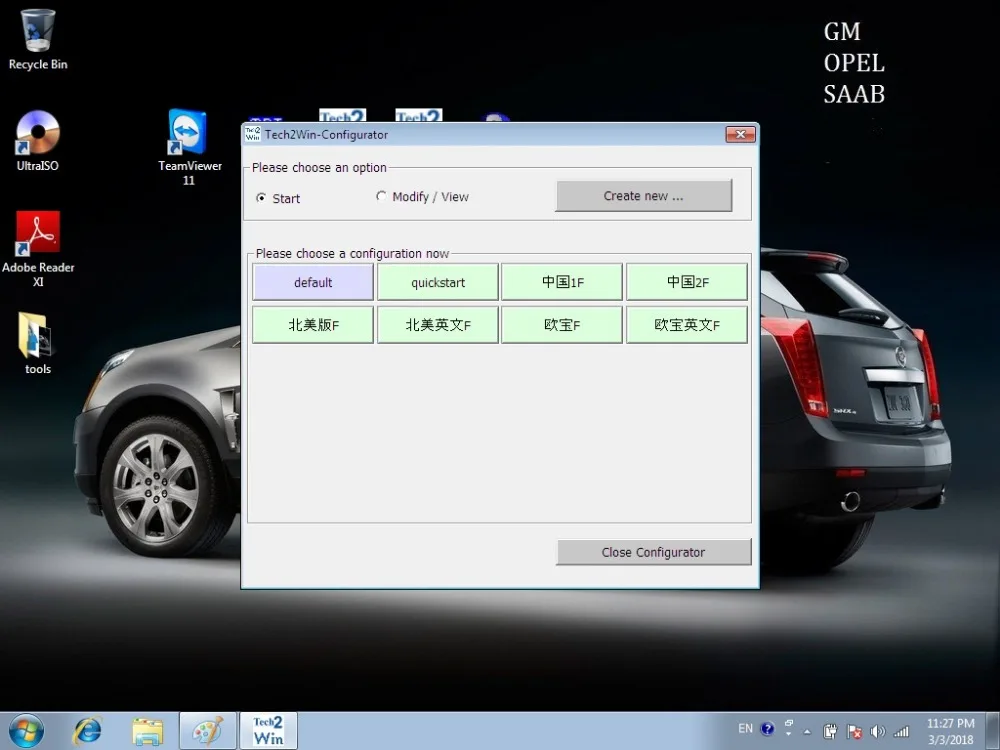The height and width of the screenshot is (750, 1000).
Task: Open the clock showing 11:27 PM
Action: [950, 732]
